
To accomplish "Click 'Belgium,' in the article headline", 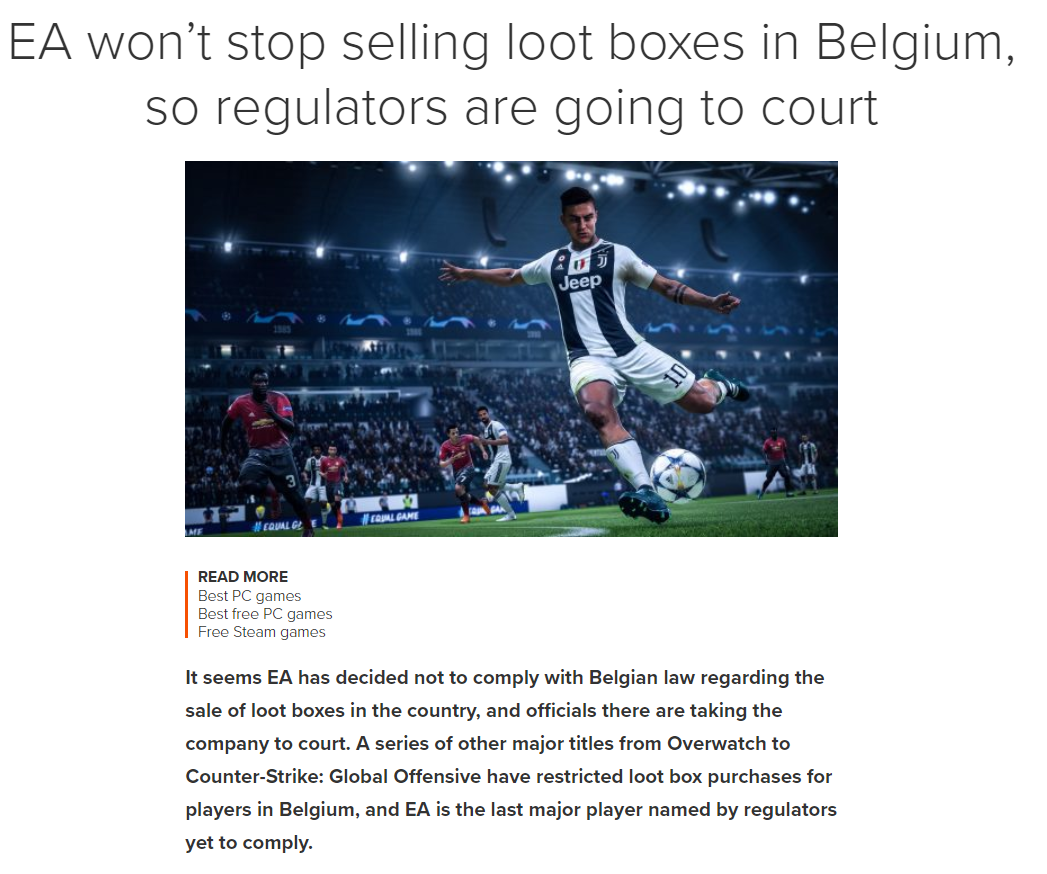I will 915,44.
